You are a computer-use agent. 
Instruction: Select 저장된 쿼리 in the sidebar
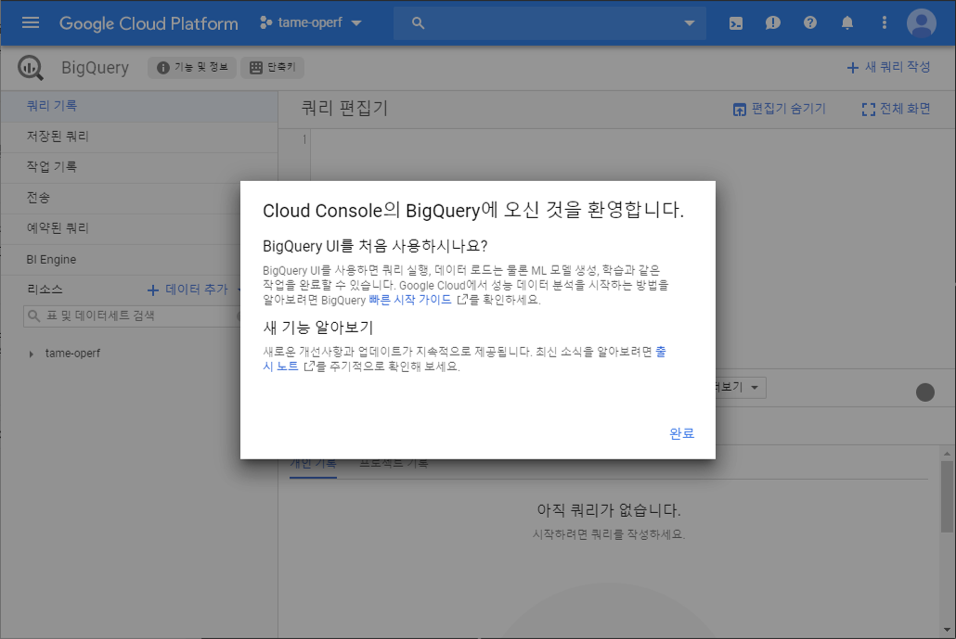tap(139, 137)
